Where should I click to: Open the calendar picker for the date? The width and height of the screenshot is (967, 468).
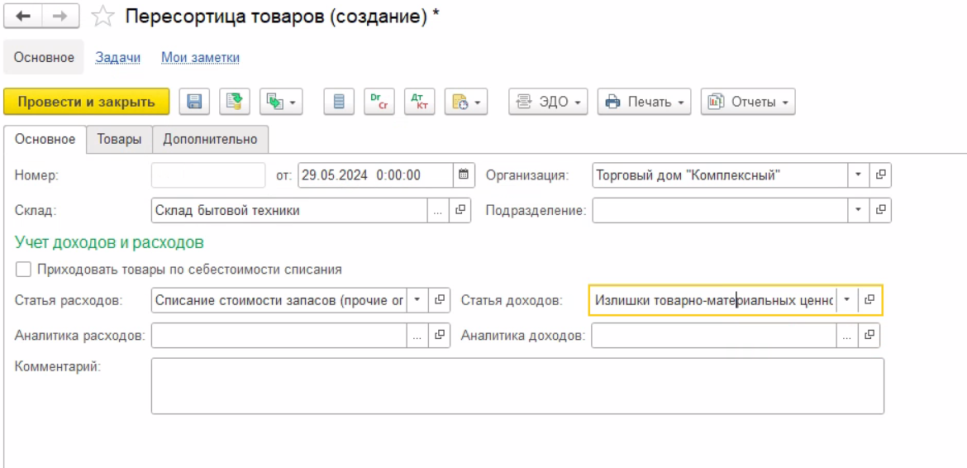click(464, 175)
